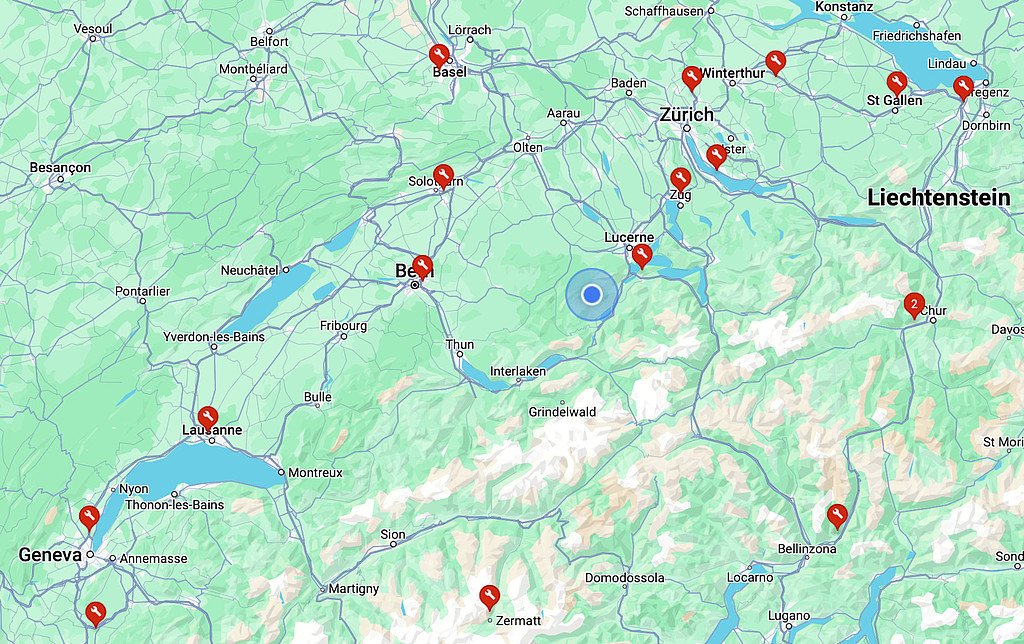Select the service pin near Lucerne
This screenshot has width=1024, height=644.
pyautogui.click(x=642, y=255)
